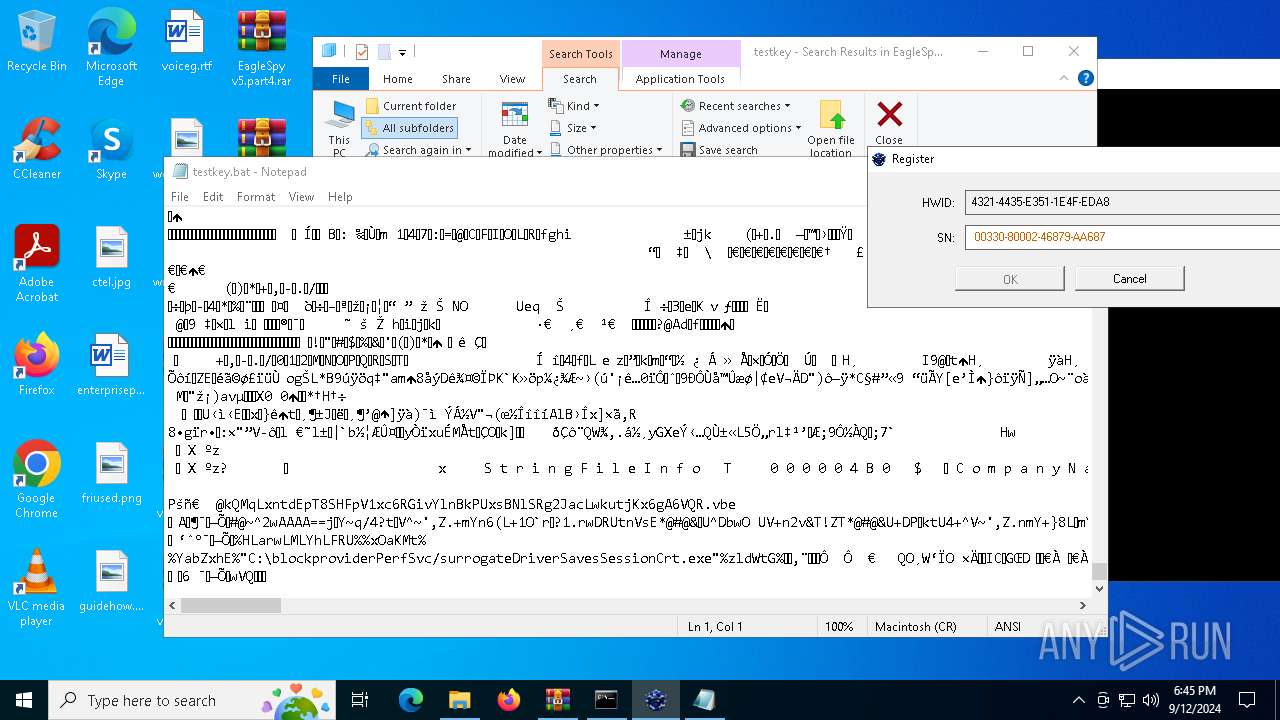Click Date modified calendar icon
Image resolution: width=1280 pixels, height=720 pixels.
click(515, 128)
